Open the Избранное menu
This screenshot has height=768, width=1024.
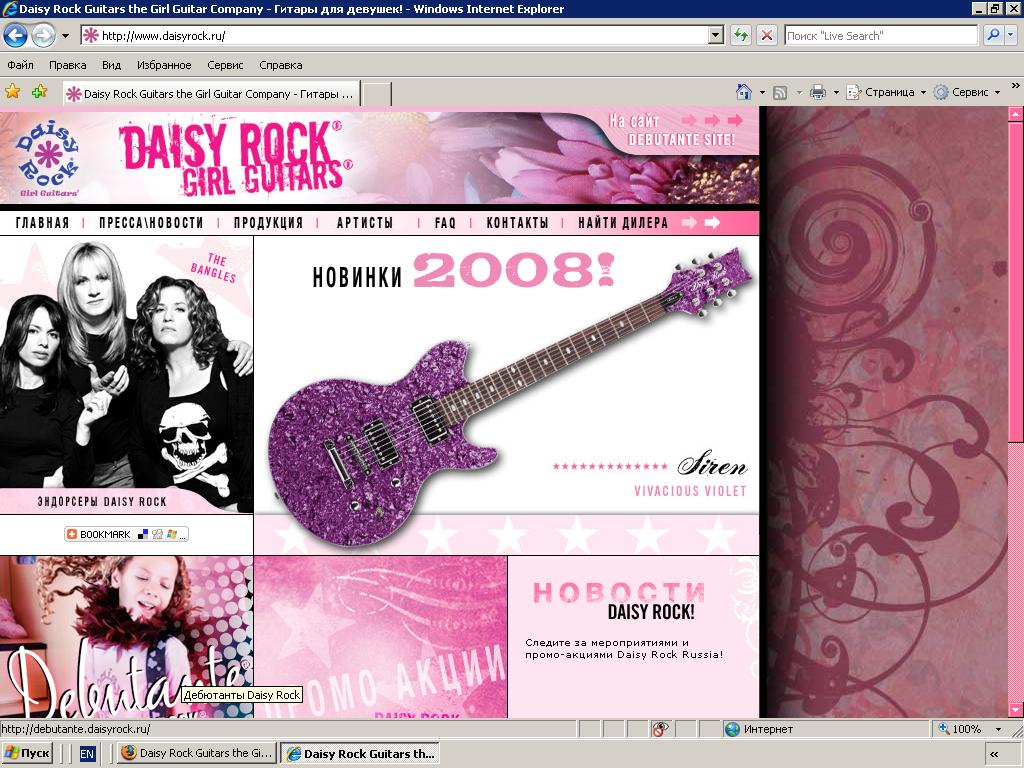click(x=164, y=65)
